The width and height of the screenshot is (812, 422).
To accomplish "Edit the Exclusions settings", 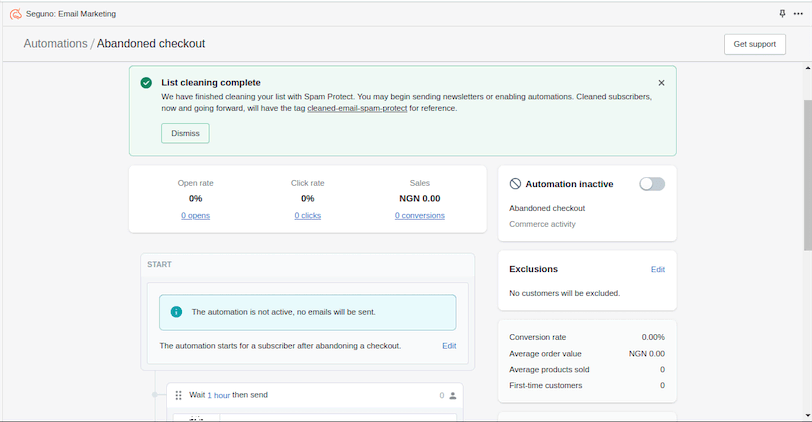I will coord(657,269).
